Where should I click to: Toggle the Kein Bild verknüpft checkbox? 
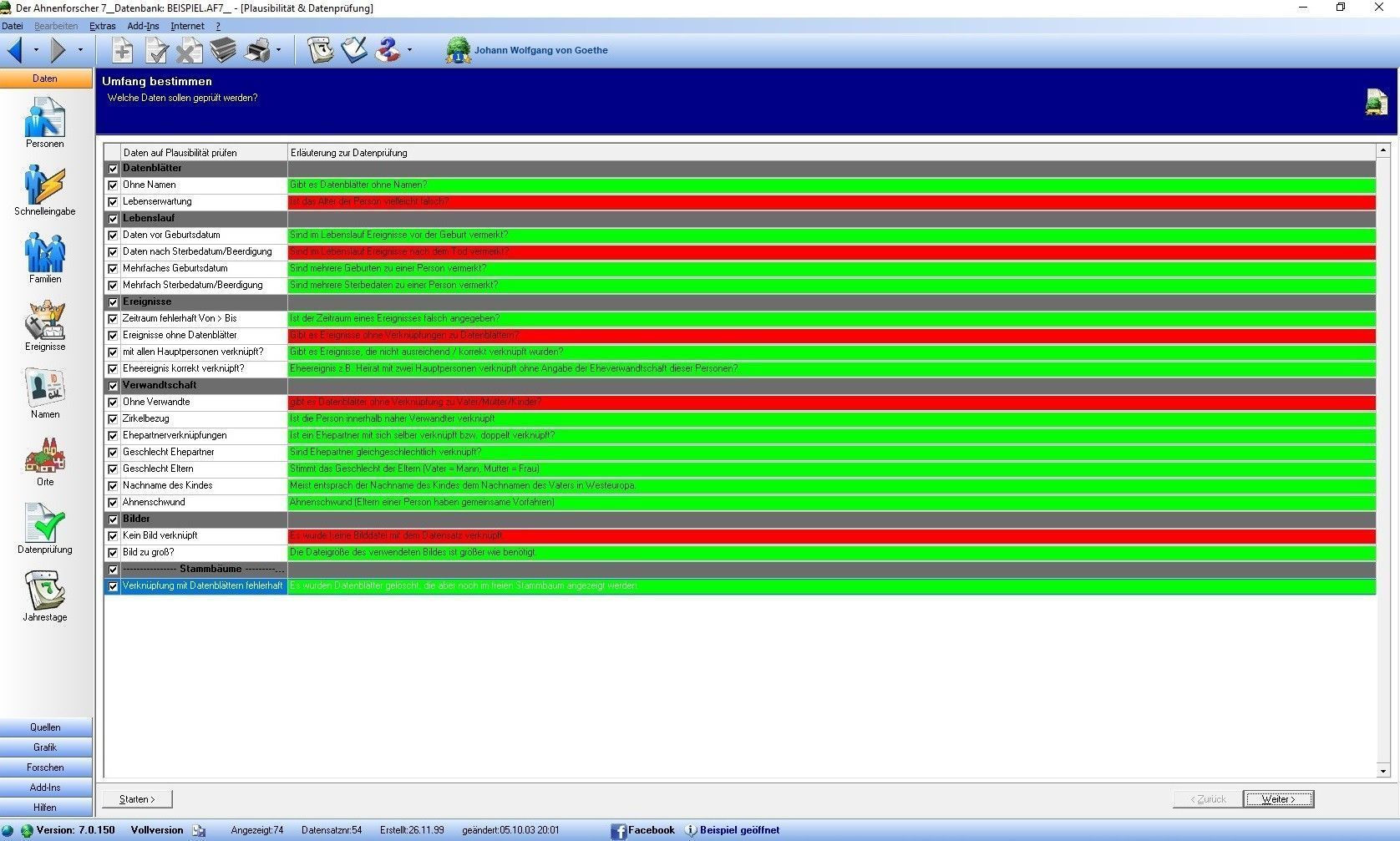[x=113, y=536]
